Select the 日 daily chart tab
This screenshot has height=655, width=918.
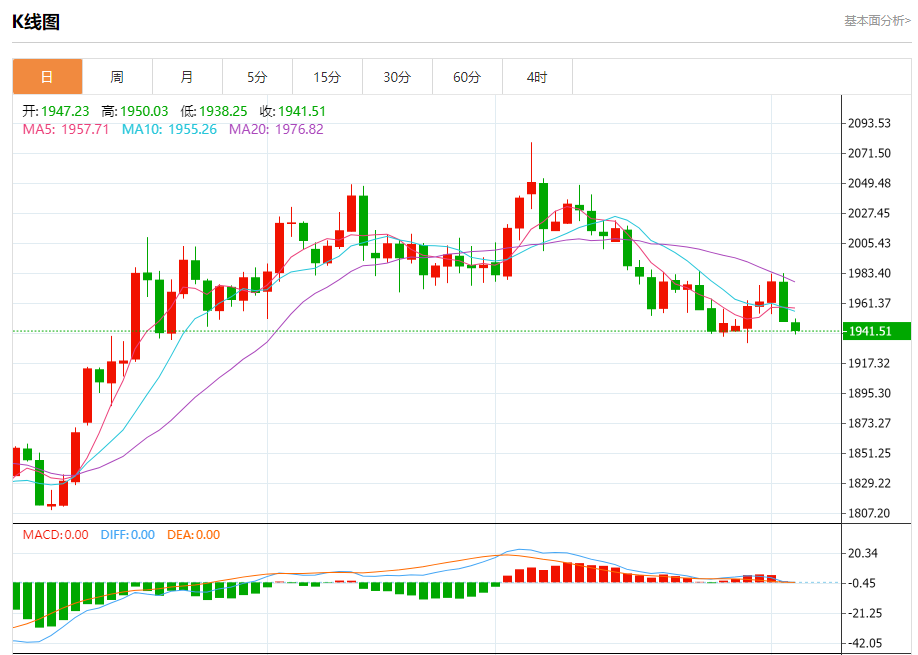[47, 77]
